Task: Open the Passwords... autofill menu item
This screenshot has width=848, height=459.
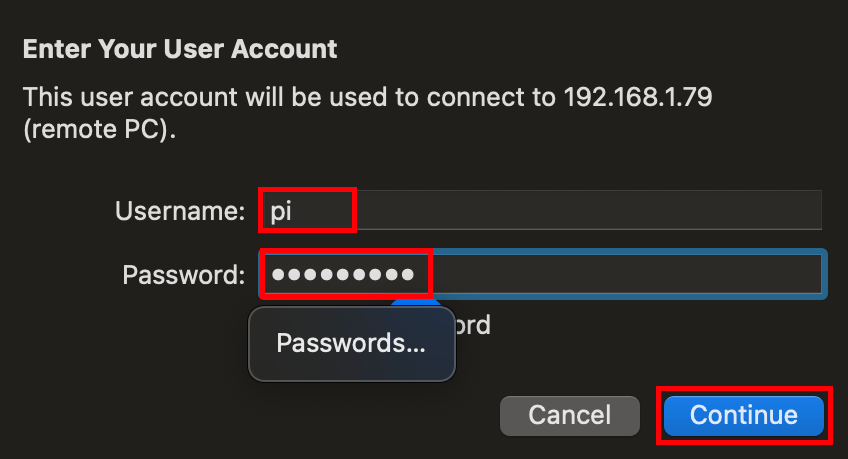Action: coord(351,344)
